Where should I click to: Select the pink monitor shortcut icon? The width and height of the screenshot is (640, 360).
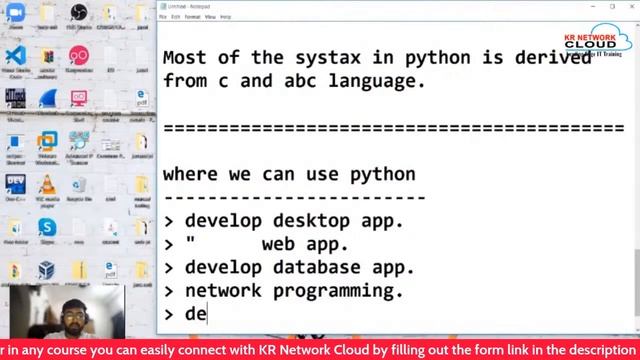pos(79,99)
